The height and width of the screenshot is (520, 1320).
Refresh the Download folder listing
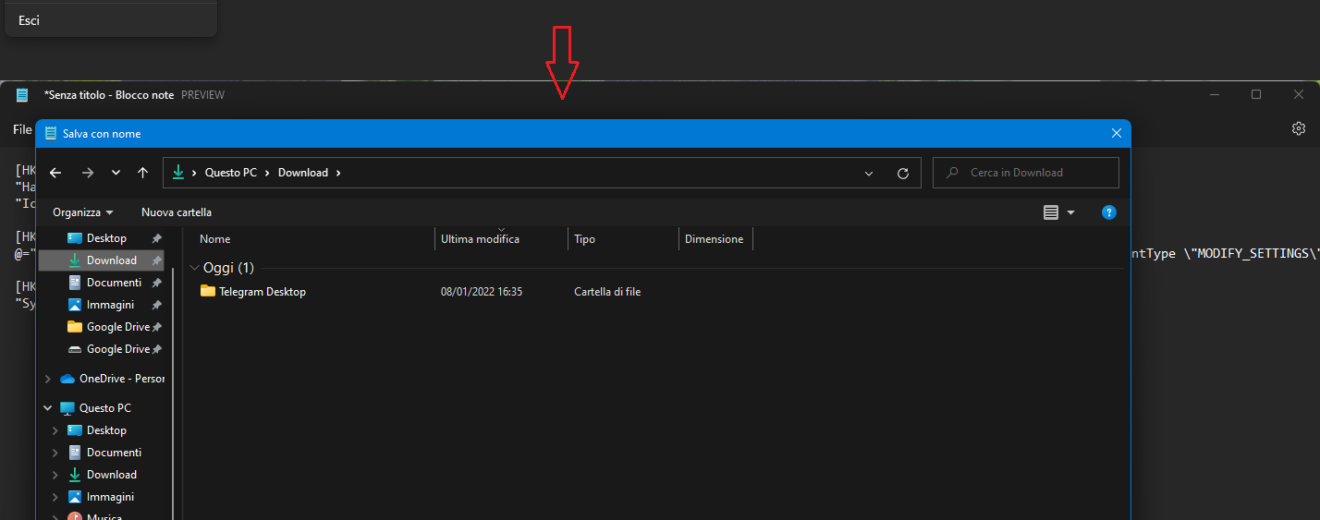(x=902, y=173)
